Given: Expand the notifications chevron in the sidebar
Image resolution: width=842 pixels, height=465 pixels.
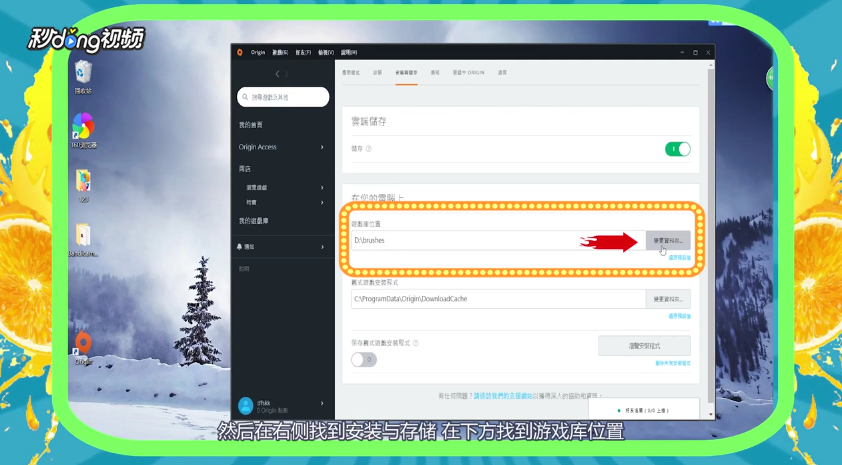Looking at the screenshot, I should [322, 247].
